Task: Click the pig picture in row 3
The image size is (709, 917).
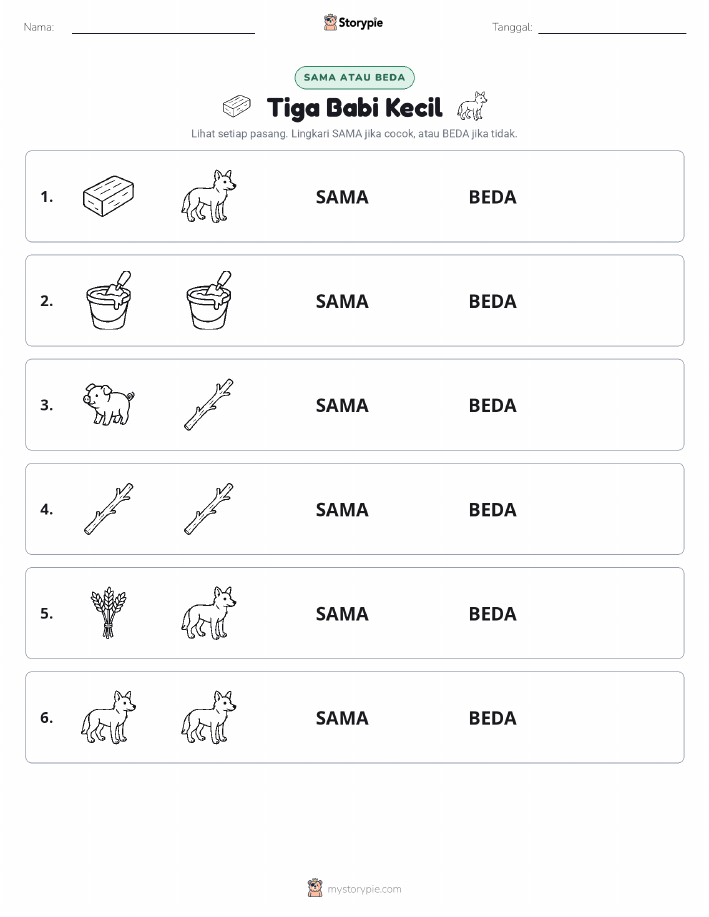Action: click(109, 404)
